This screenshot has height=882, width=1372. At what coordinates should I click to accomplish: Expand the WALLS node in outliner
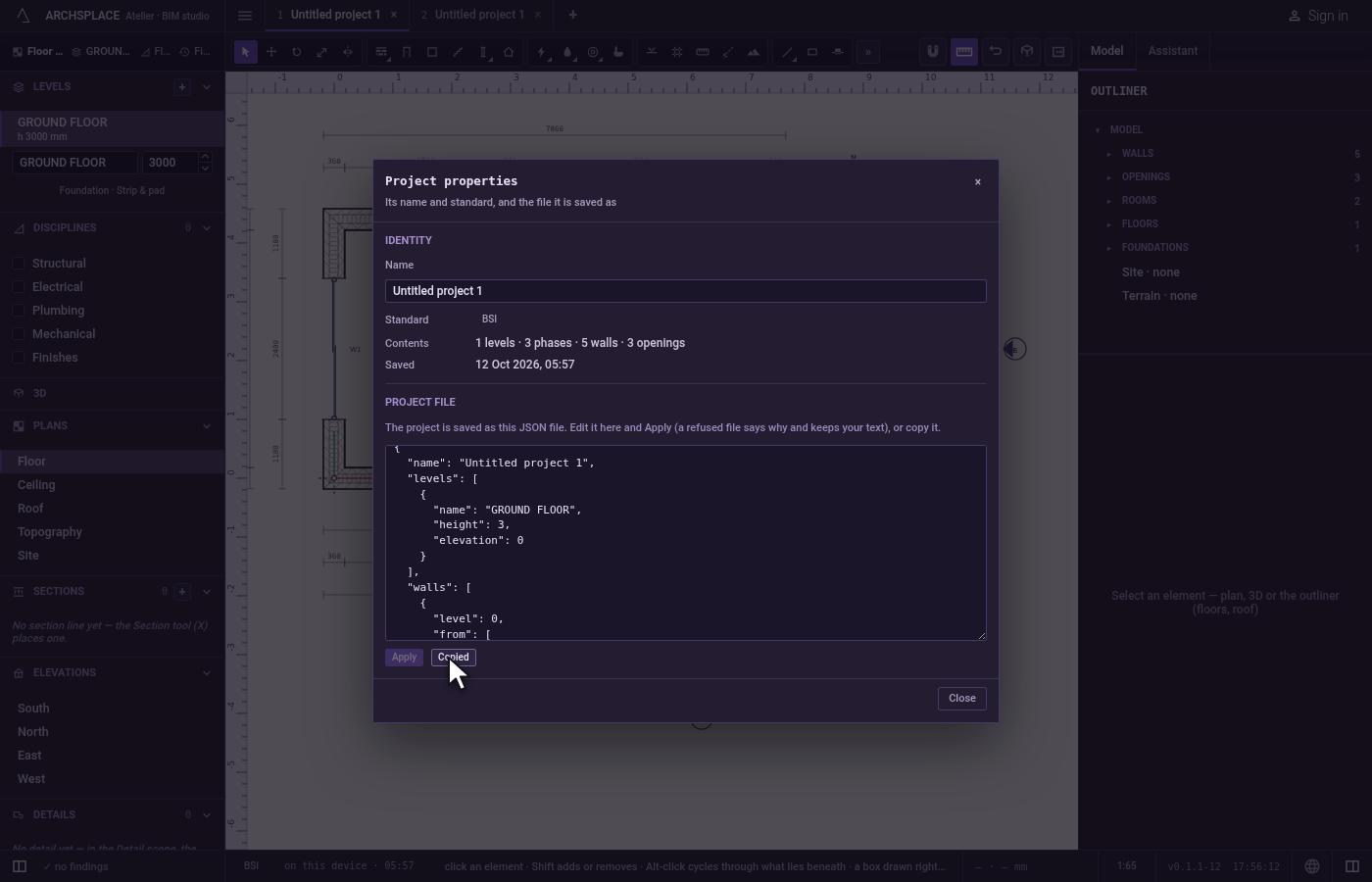tap(1109, 154)
